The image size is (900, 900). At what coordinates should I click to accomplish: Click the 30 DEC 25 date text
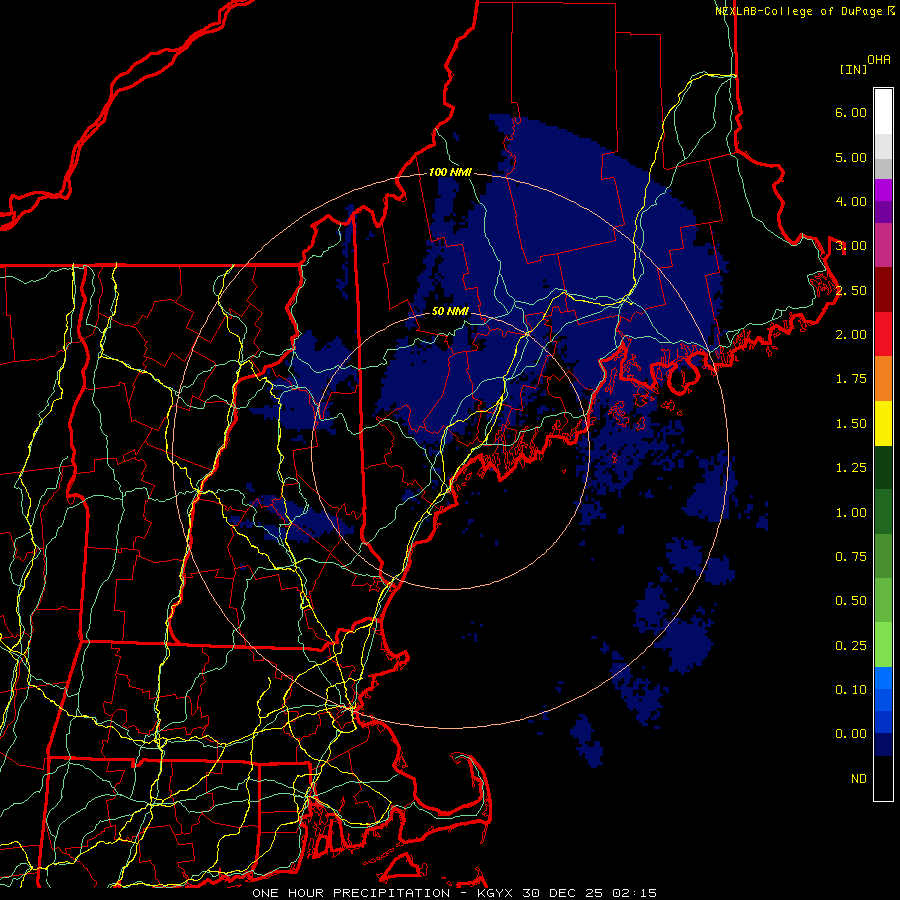point(564,893)
